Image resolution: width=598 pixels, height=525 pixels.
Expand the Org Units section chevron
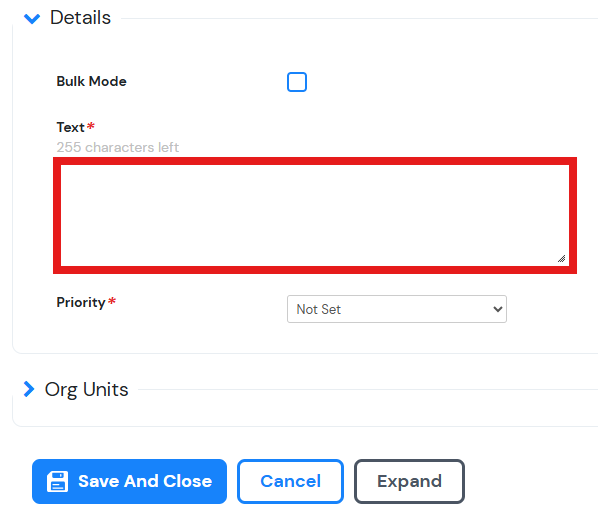(29, 389)
